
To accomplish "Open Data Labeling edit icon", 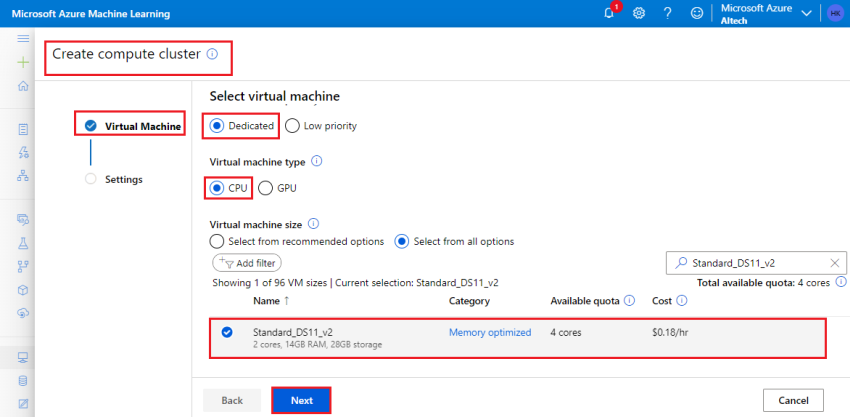I will [x=23, y=403].
